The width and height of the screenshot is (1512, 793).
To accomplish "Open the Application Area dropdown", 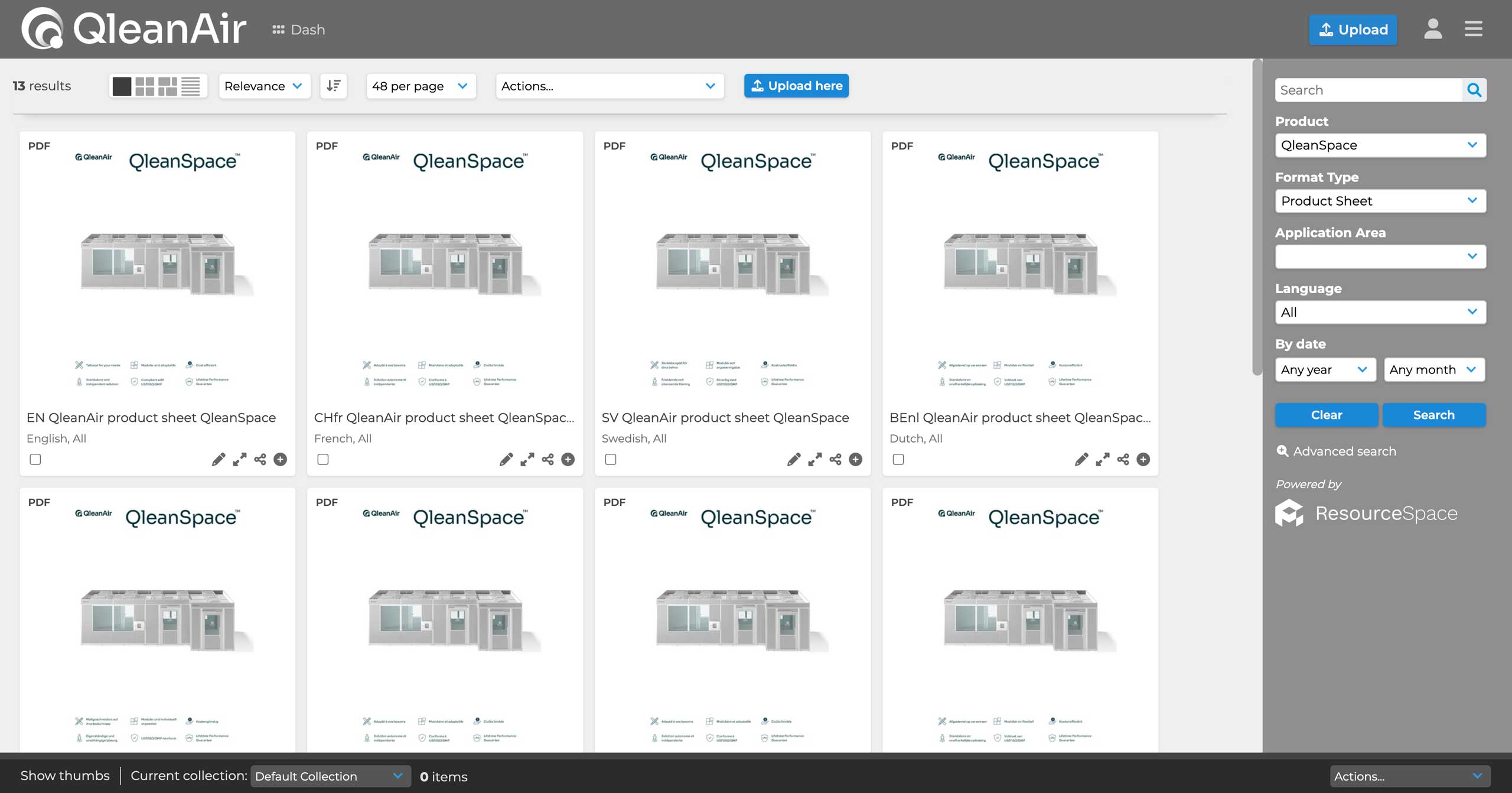I will tap(1380, 256).
